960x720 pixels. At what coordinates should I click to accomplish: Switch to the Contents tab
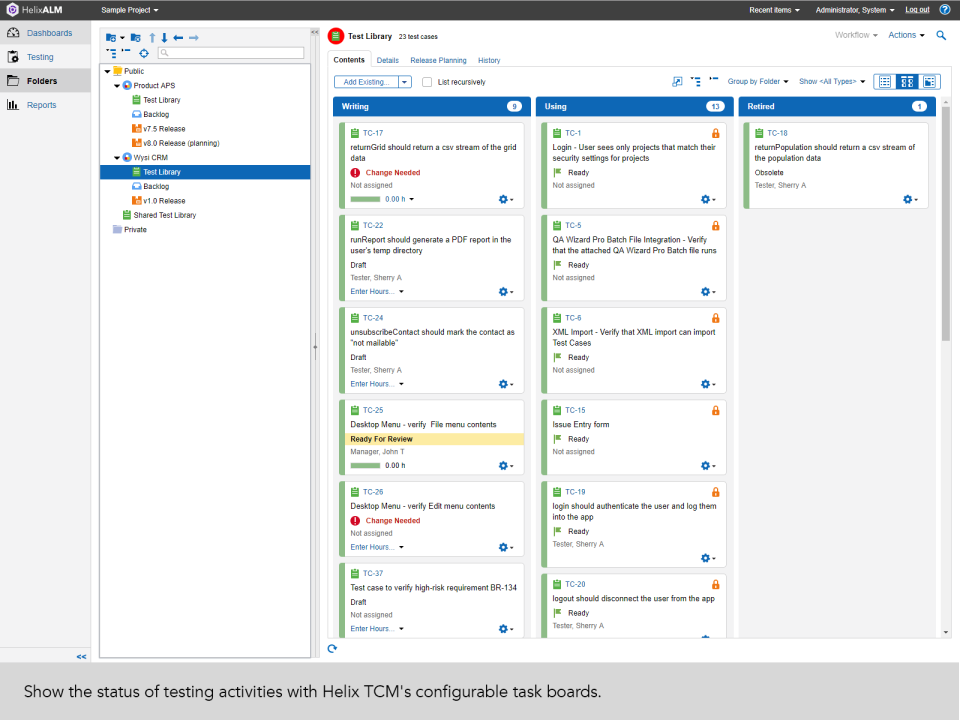tap(349, 59)
